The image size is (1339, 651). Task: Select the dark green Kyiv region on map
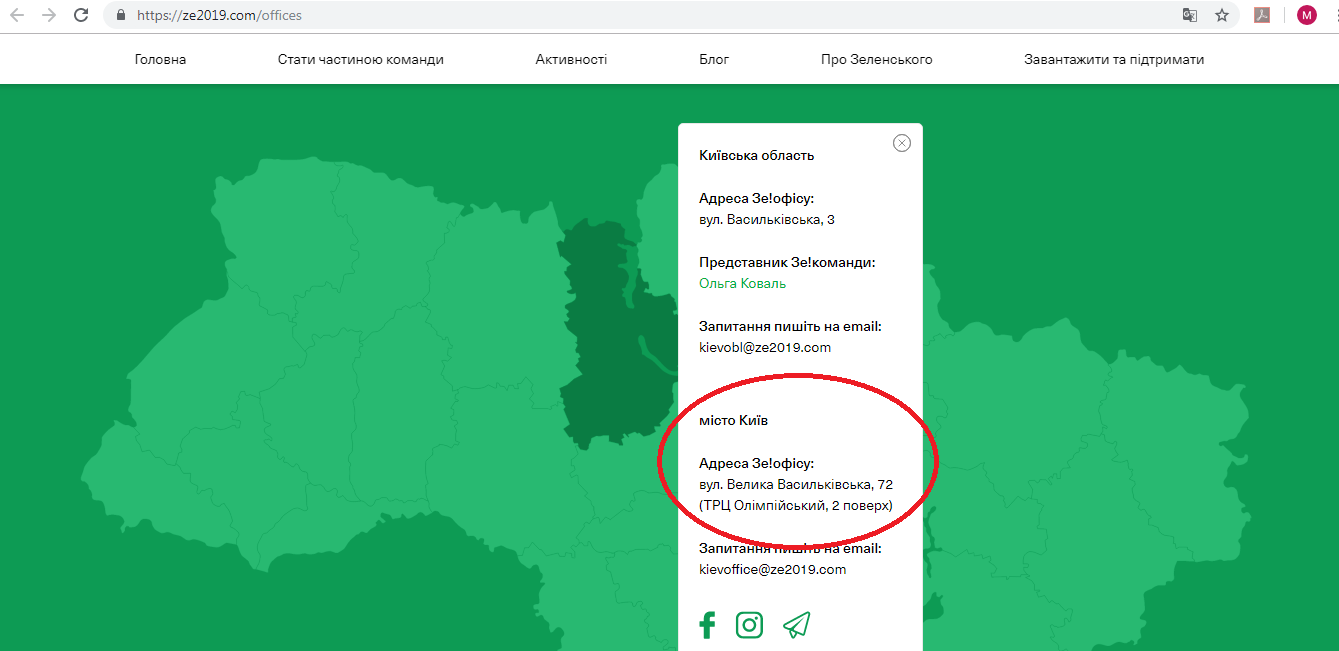[610, 340]
